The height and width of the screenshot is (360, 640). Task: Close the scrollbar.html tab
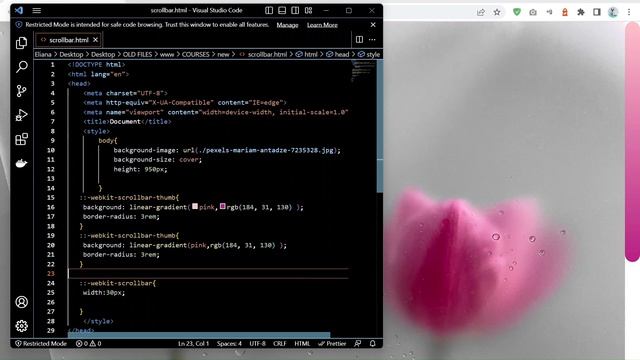(95, 40)
